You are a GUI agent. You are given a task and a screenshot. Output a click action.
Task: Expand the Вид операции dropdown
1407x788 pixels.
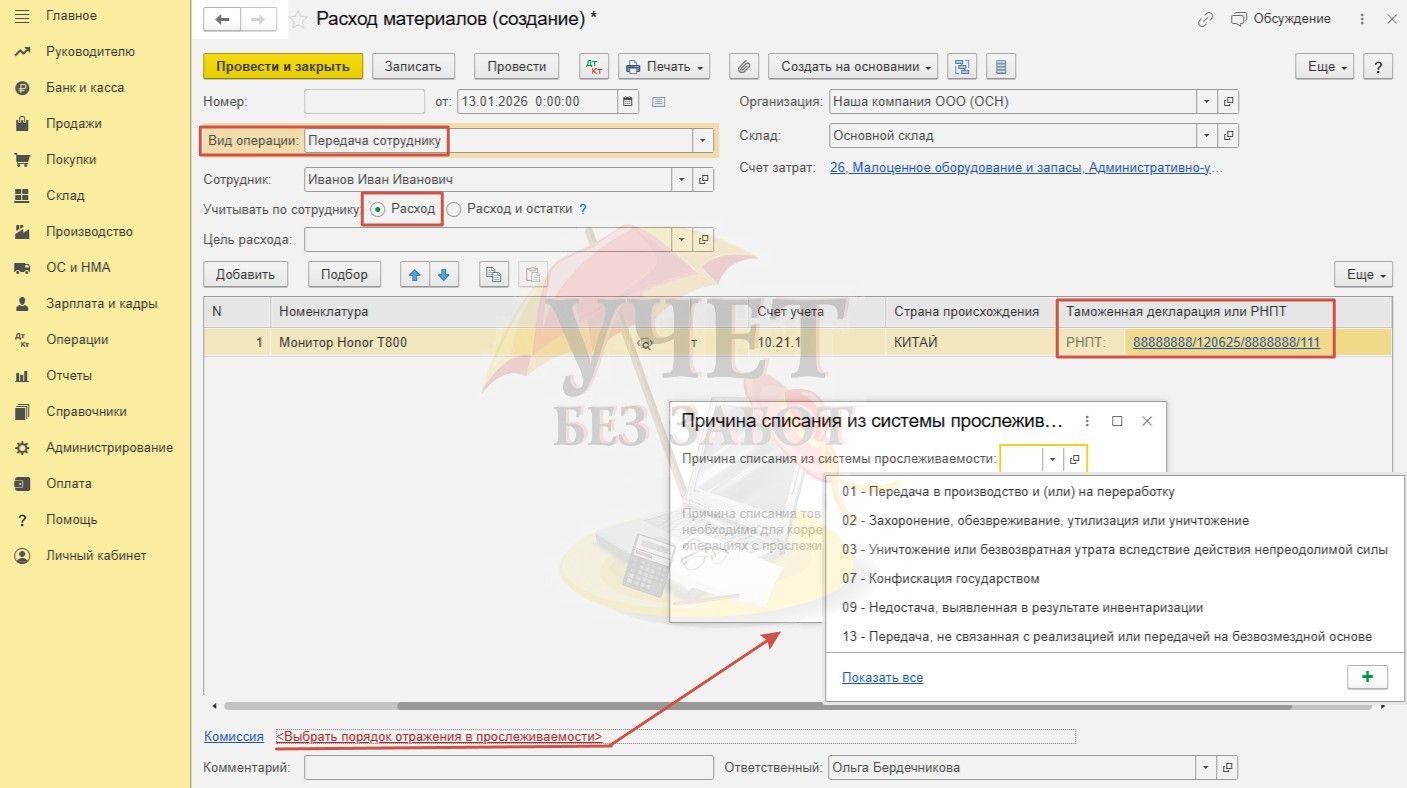(703, 141)
